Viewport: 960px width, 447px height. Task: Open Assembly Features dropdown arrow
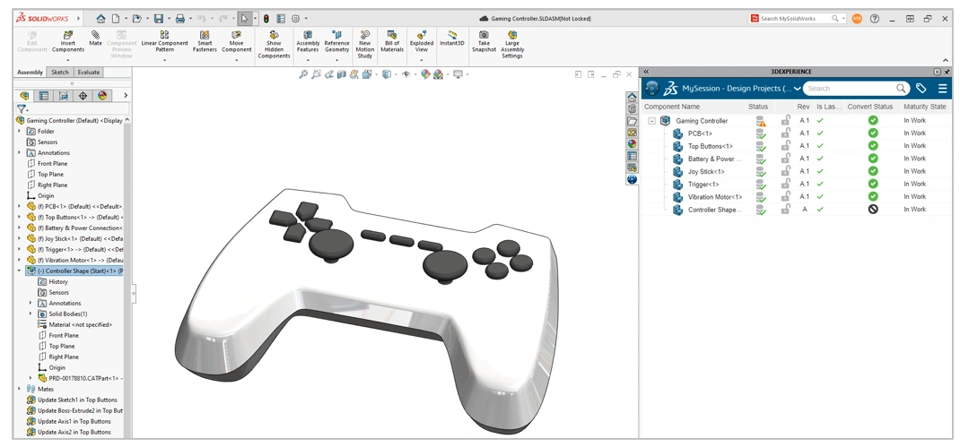(x=308, y=60)
